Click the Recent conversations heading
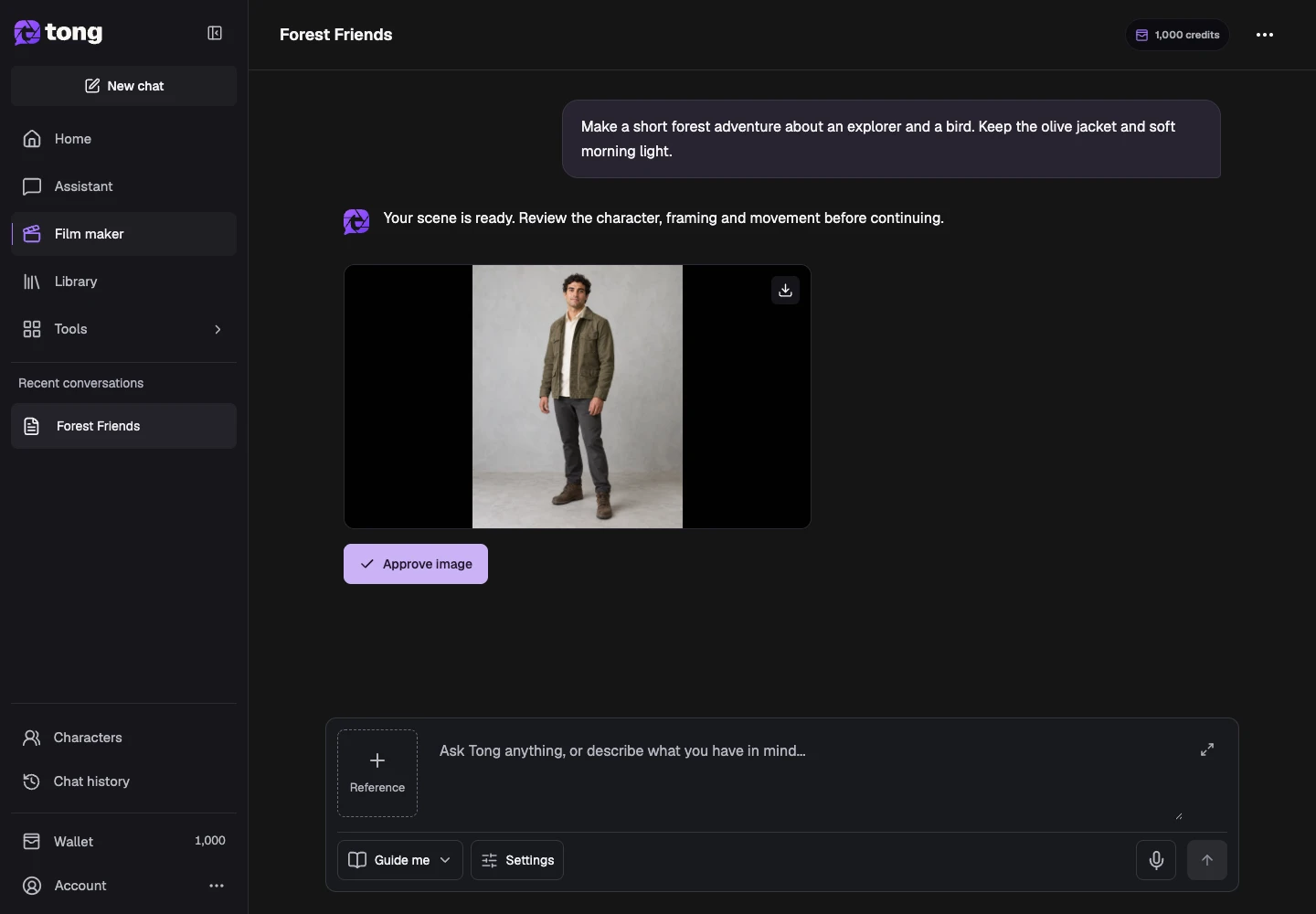This screenshot has height=914, width=1316. (81, 383)
